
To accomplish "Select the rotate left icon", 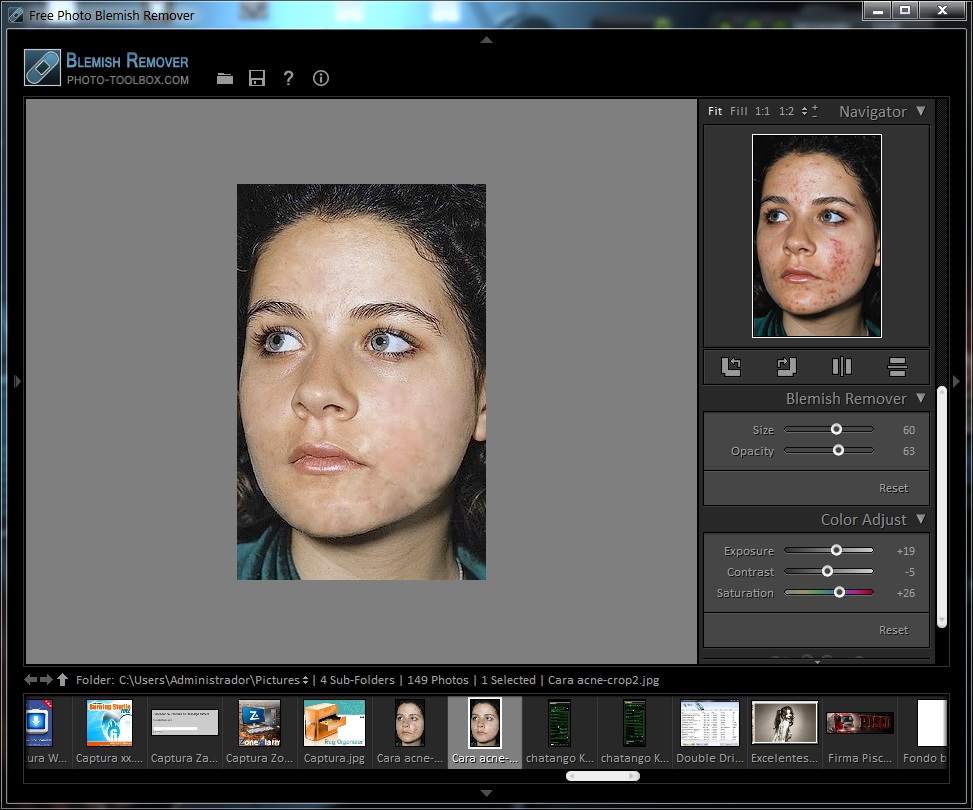I will click(730, 366).
